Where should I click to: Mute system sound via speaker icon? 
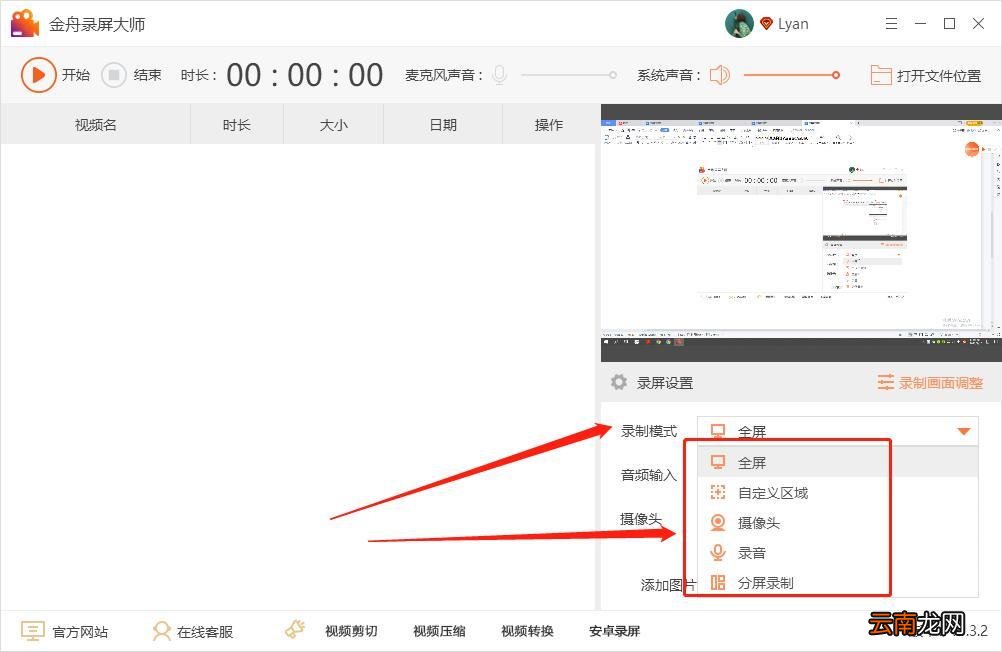tap(720, 75)
